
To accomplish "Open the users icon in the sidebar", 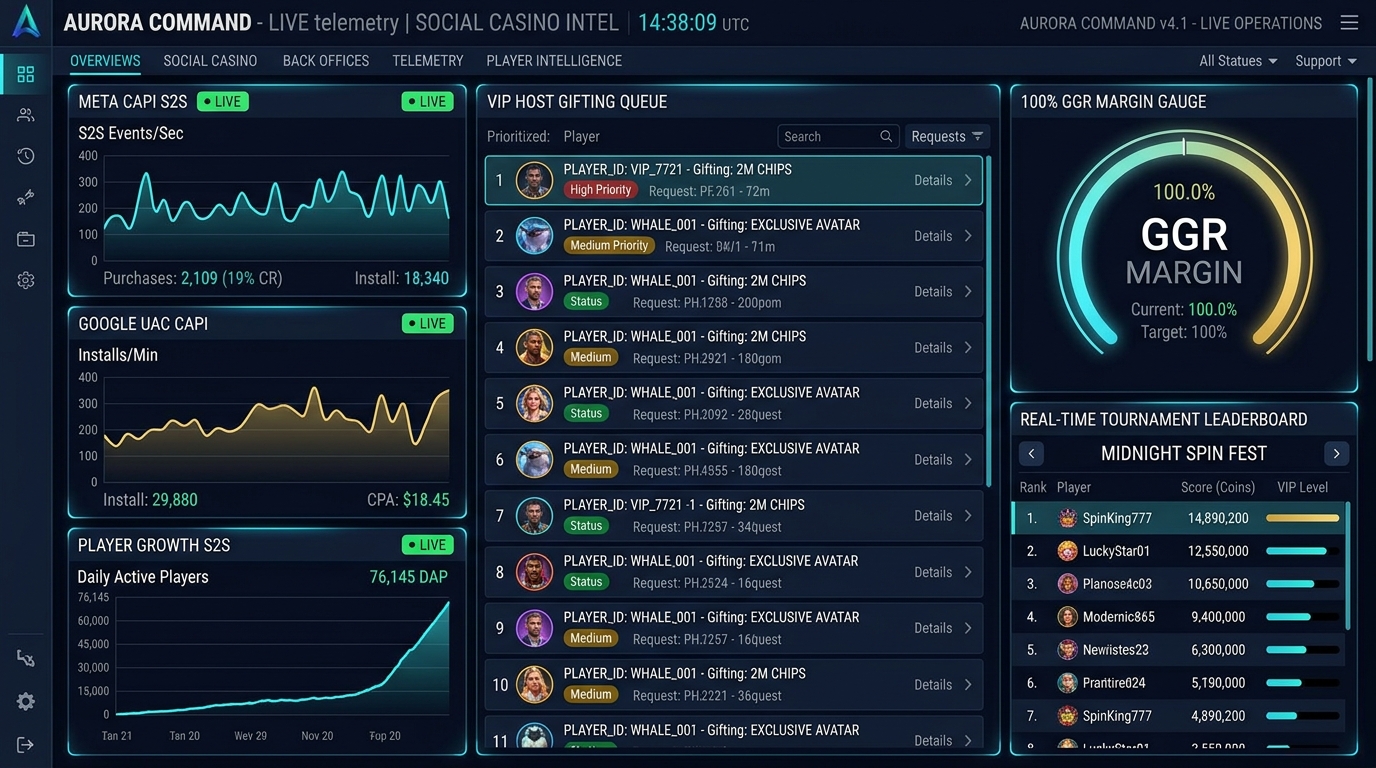I will (x=26, y=115).
